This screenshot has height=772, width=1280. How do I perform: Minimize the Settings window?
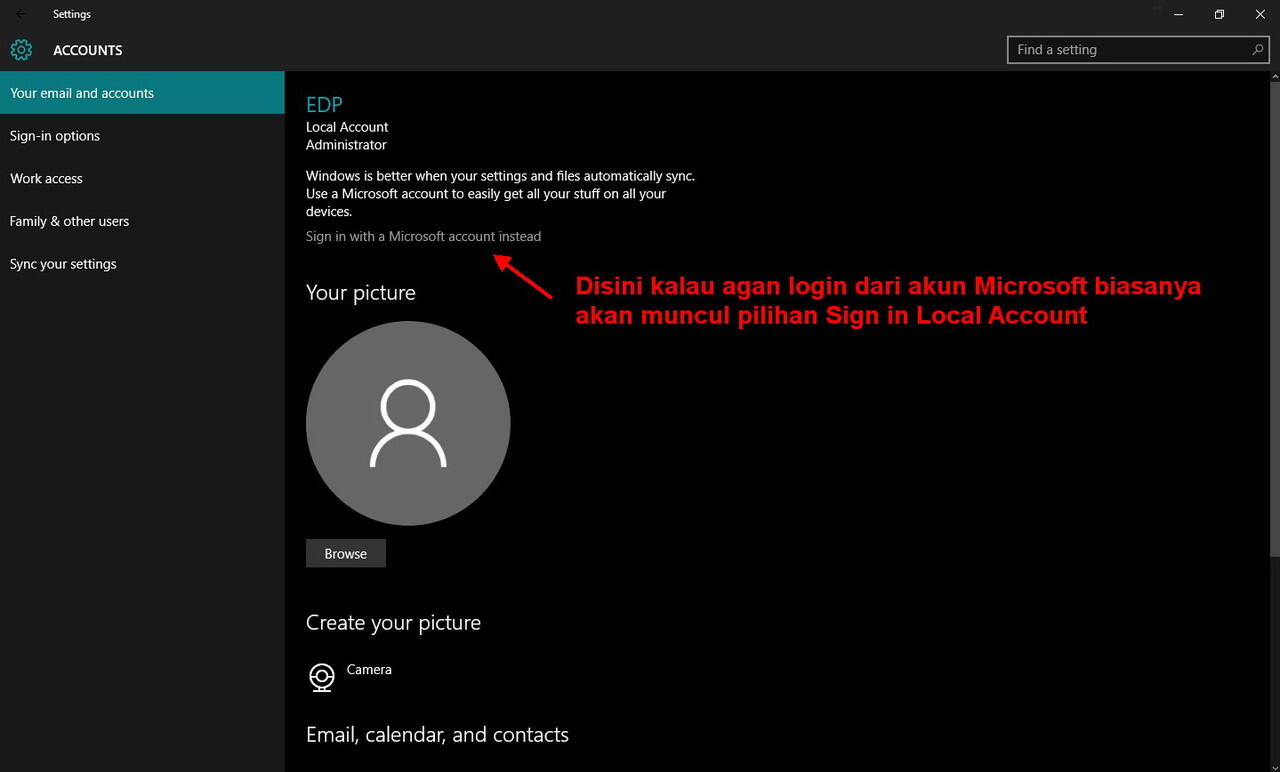coord(1180,14)
